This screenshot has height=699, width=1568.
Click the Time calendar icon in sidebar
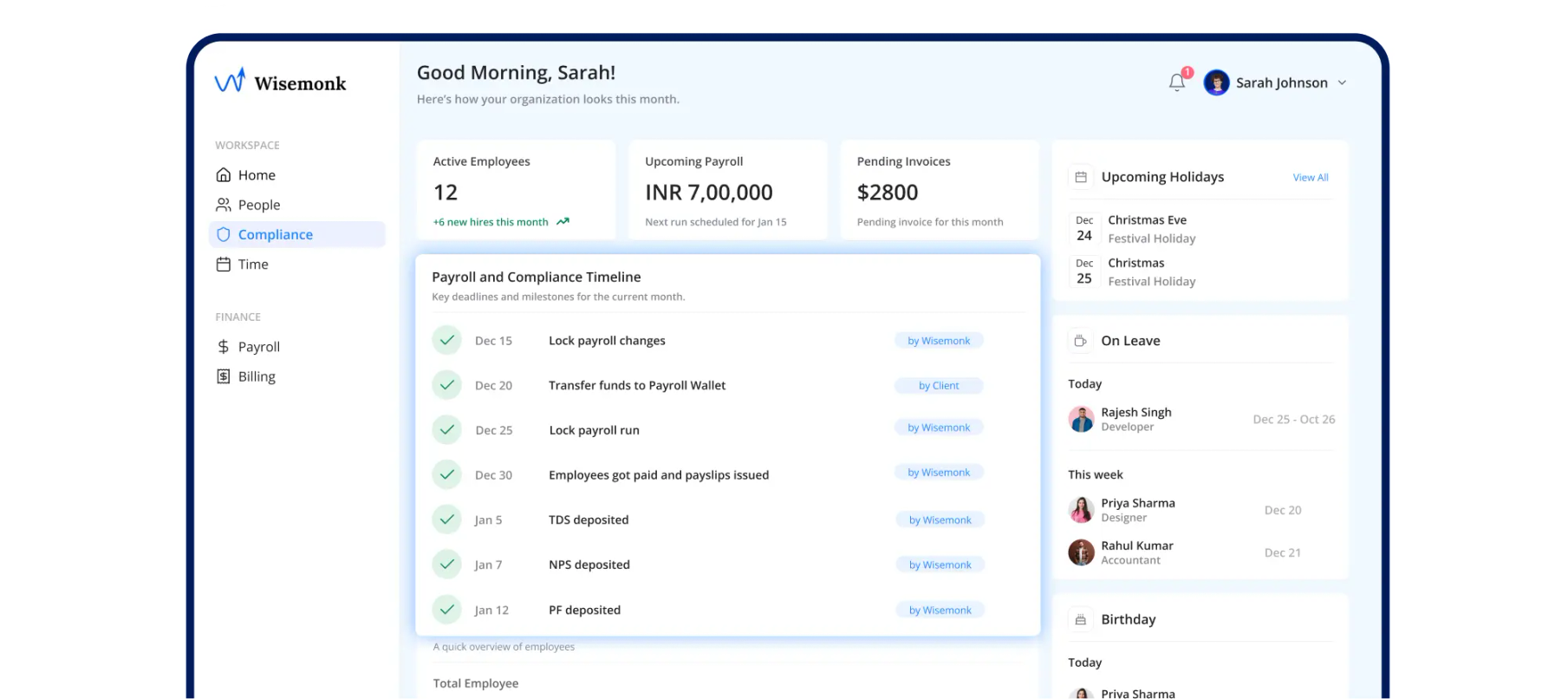coord(224,265)
